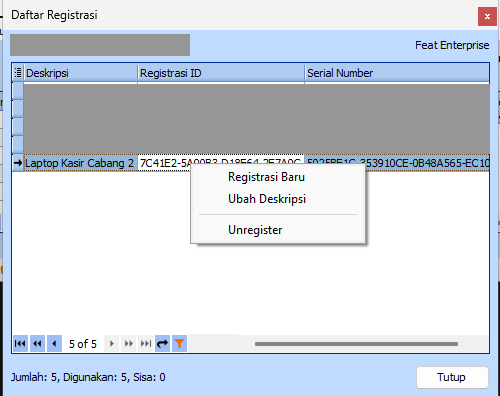500x396 pixels.
Task: Sort by Deskripsi column header
Action: [81, 73]
